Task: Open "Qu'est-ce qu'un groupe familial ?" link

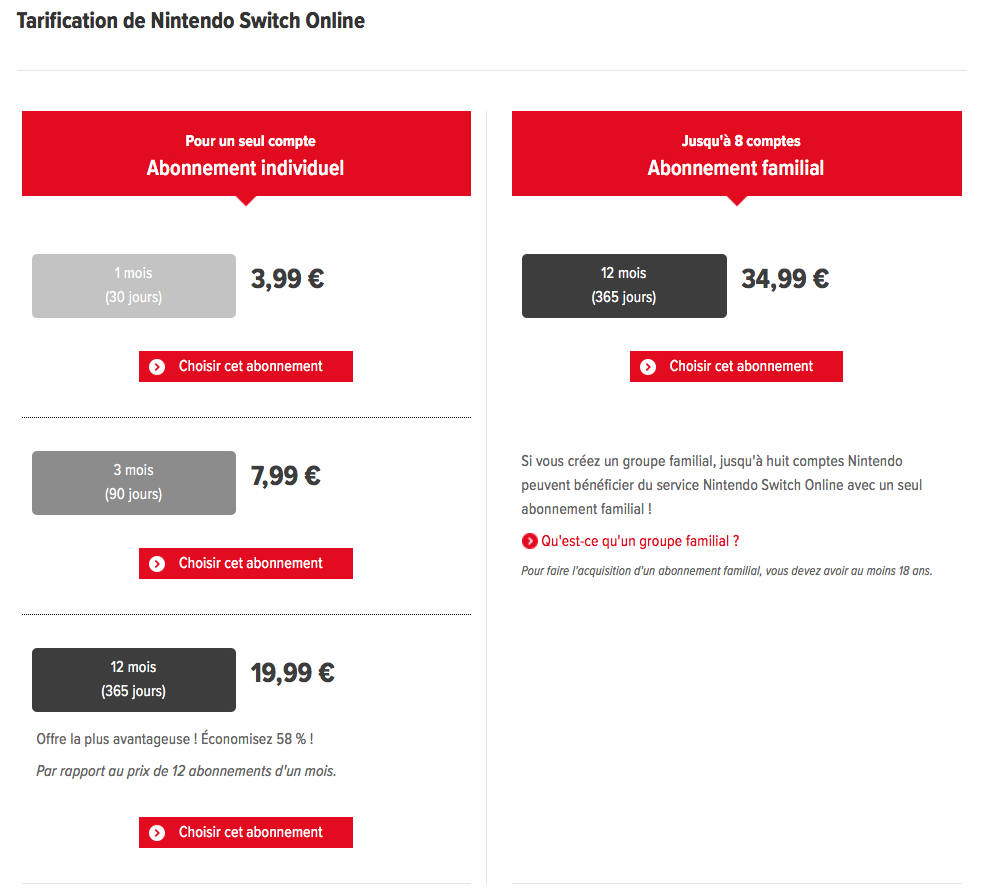Action: click(640, 542)
